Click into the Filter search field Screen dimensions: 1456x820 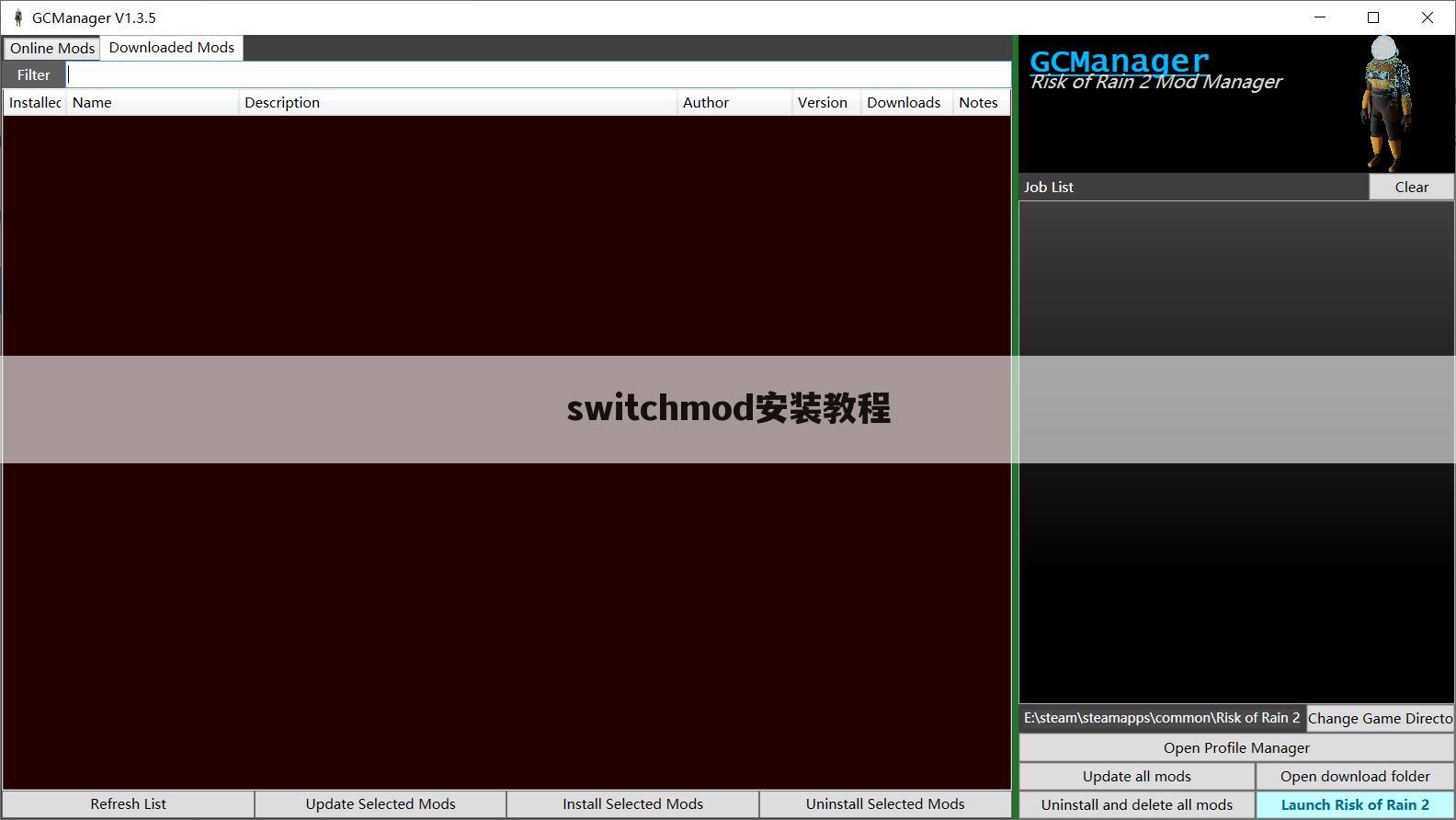(539, 74)
